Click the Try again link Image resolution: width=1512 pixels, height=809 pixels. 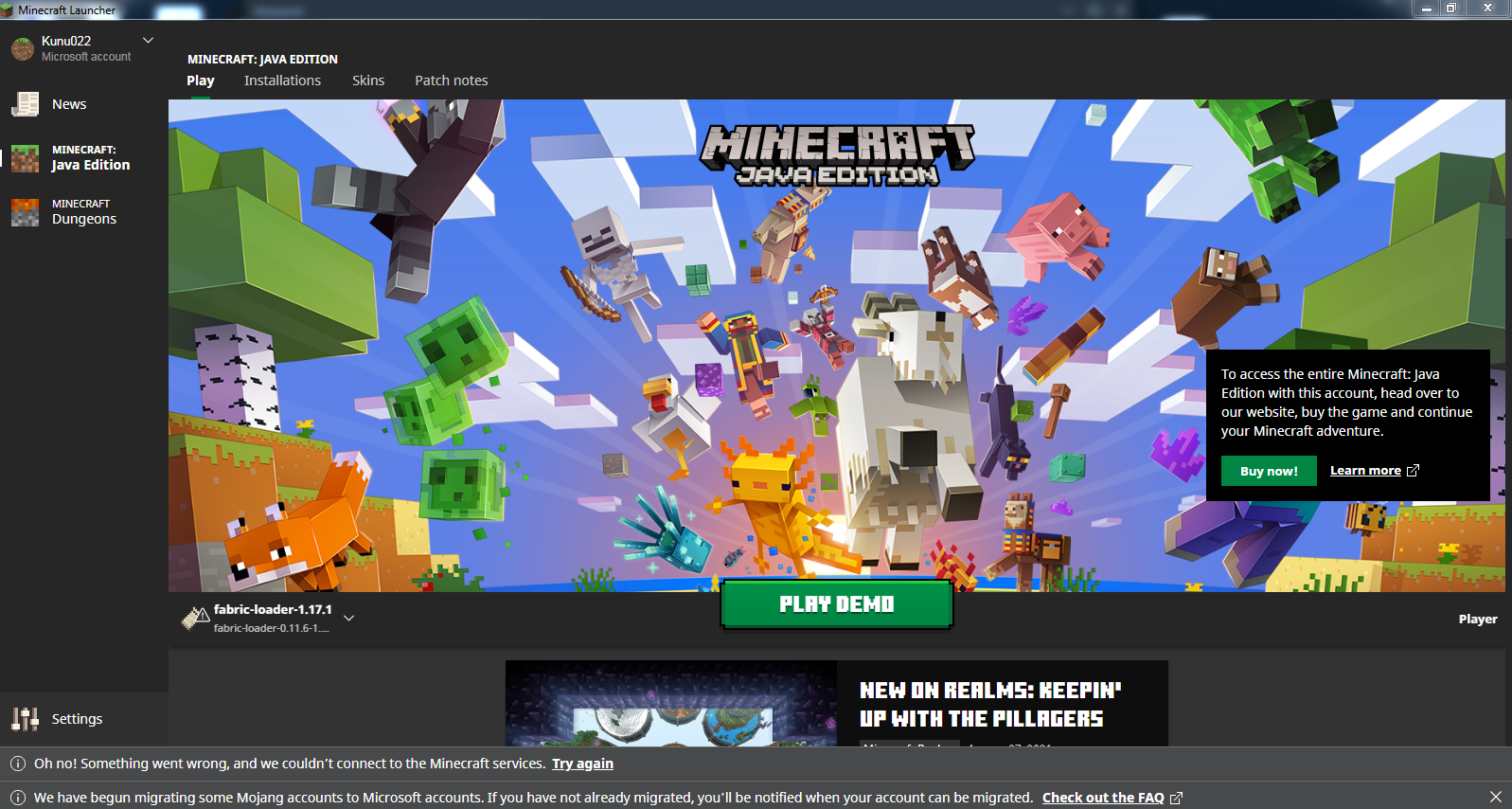pyautogui.click(x=582, y=764)
